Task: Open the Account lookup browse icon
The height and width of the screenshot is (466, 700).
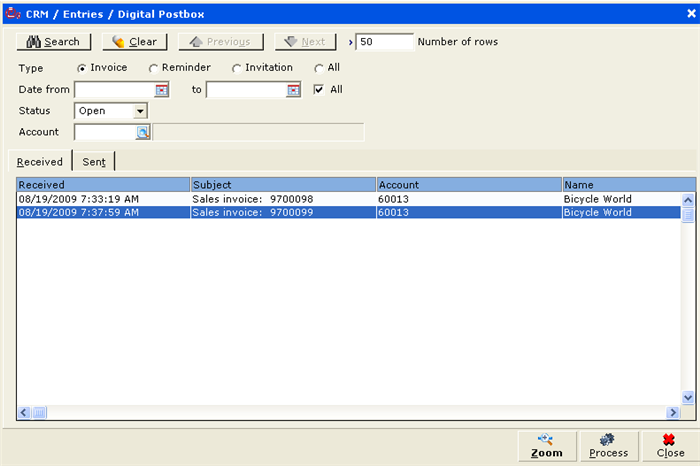Action: [x=143, y=133]
